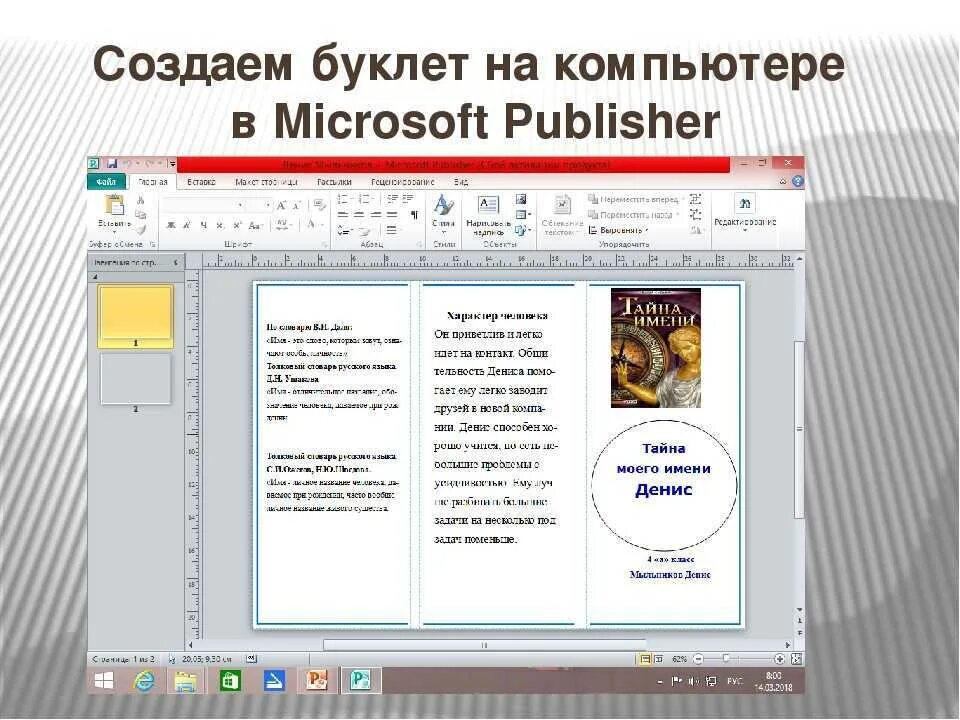
Task: Open the Макет страницы tab
Action: click(266, 182)
